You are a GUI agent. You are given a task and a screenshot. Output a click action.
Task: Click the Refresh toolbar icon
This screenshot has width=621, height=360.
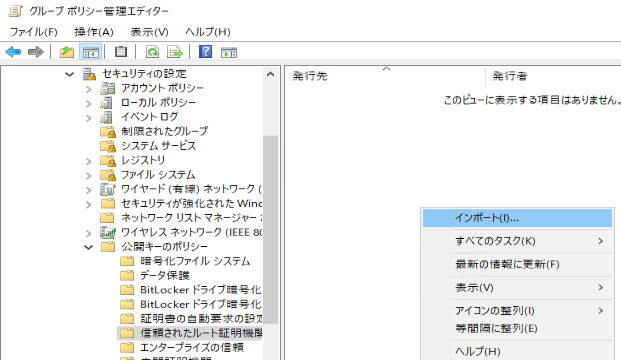coord(152,52)
